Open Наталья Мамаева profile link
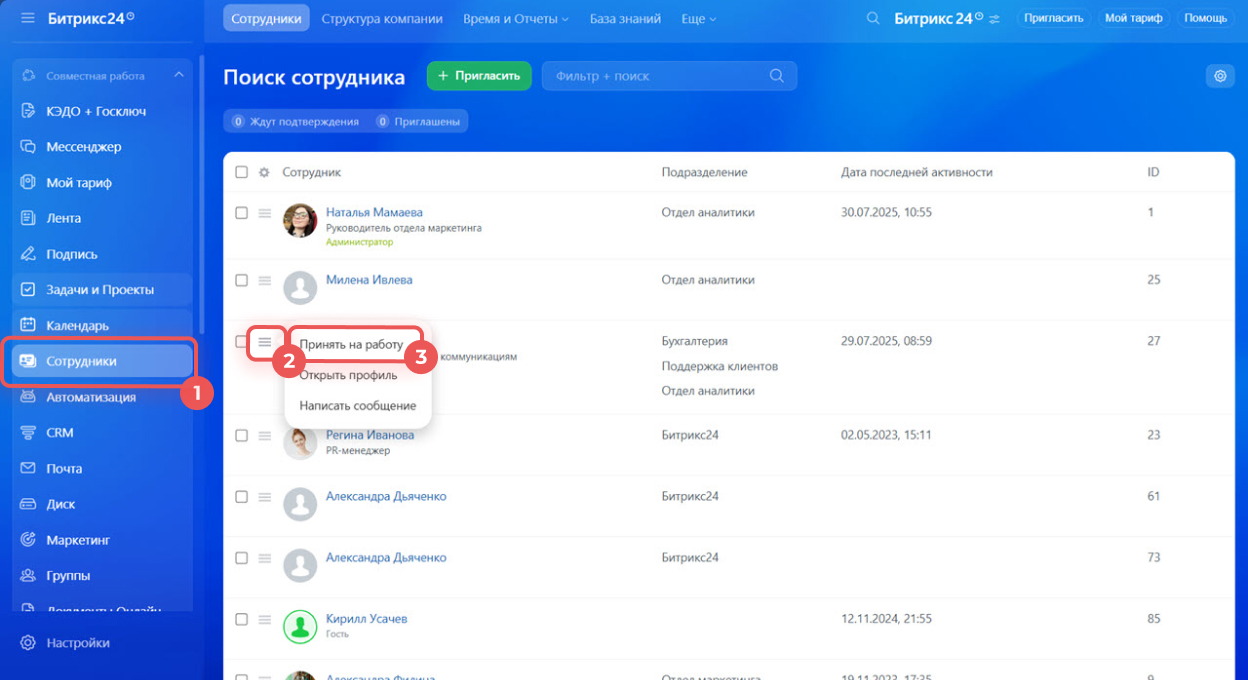The height and width of the screenshot is (680, 1248). coord(374,212)
